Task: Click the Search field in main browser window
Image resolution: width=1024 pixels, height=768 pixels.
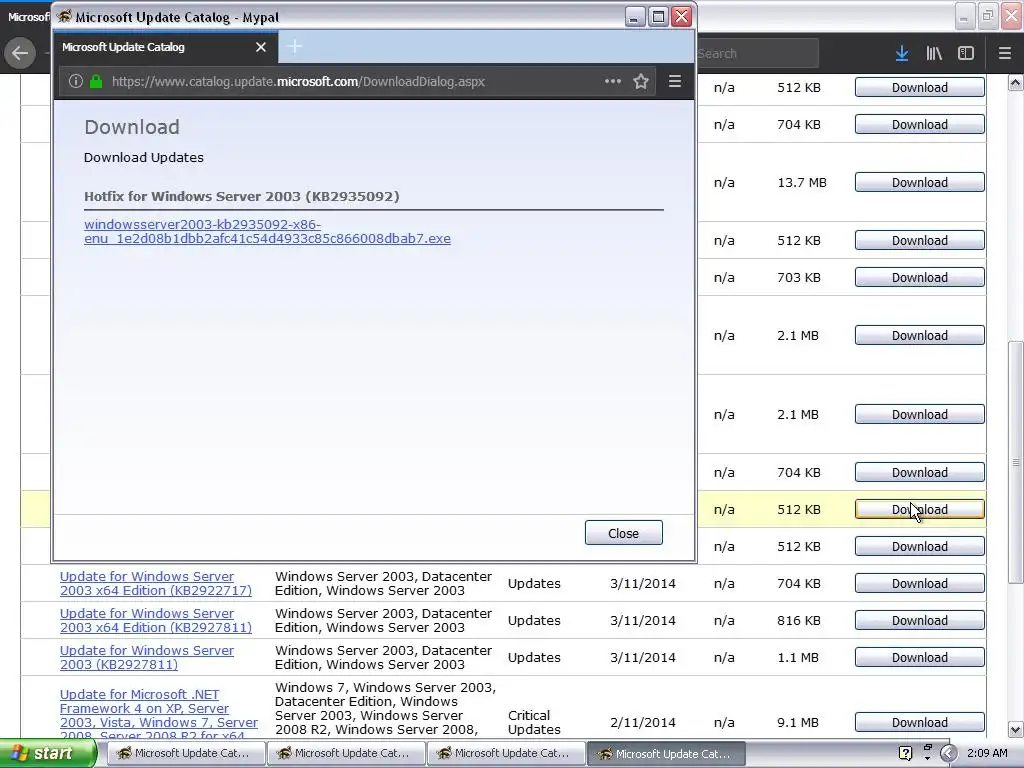Action: (758, 54)
